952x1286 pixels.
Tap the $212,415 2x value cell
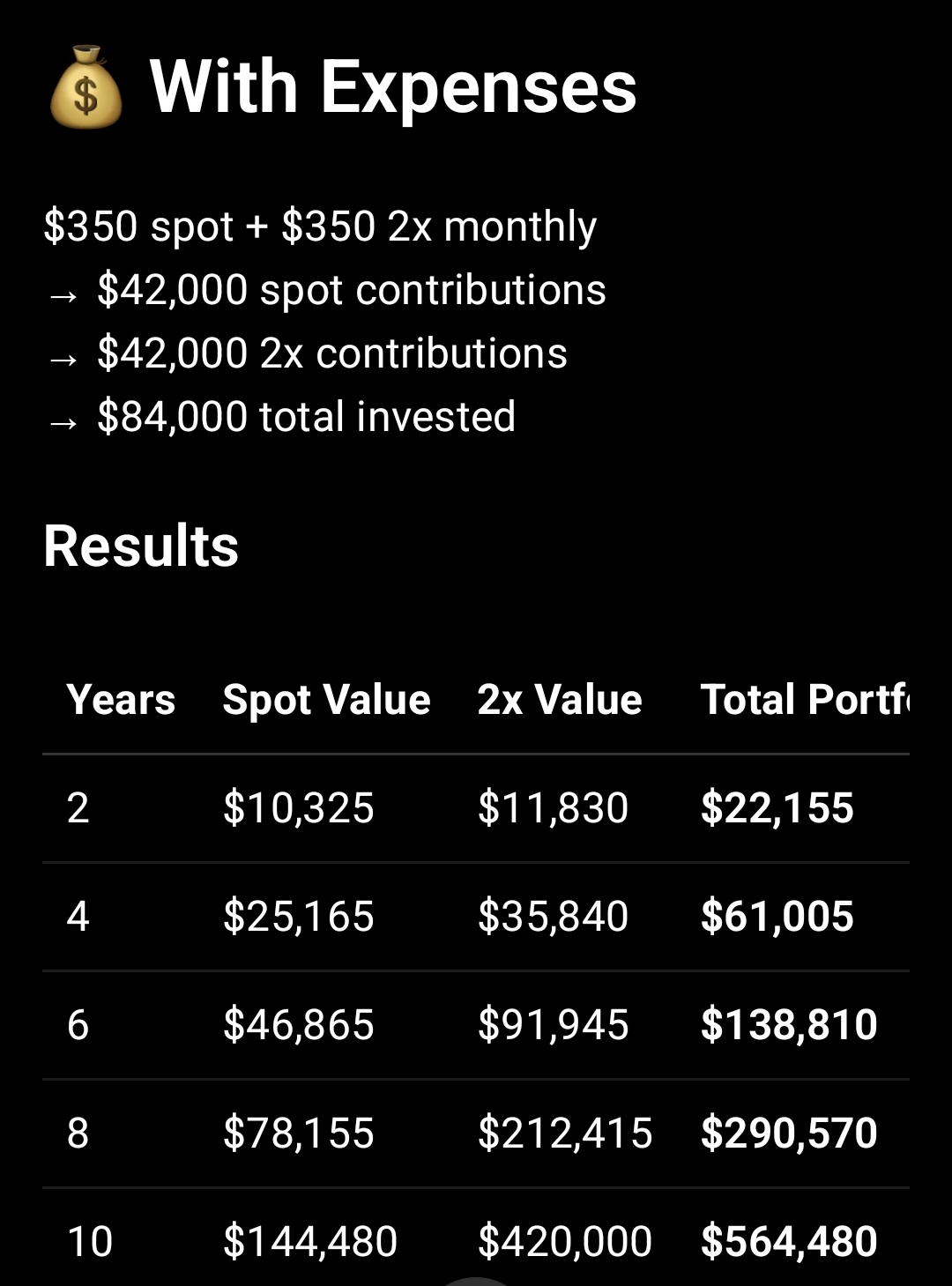pyautogui.click(x=565, y=1134)
